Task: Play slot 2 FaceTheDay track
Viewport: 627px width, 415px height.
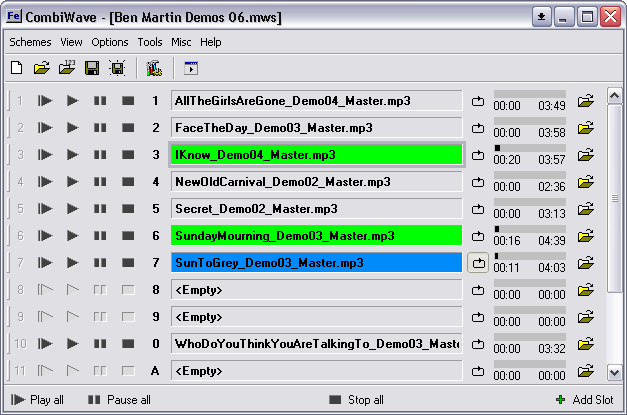Action: pos(72,128)
